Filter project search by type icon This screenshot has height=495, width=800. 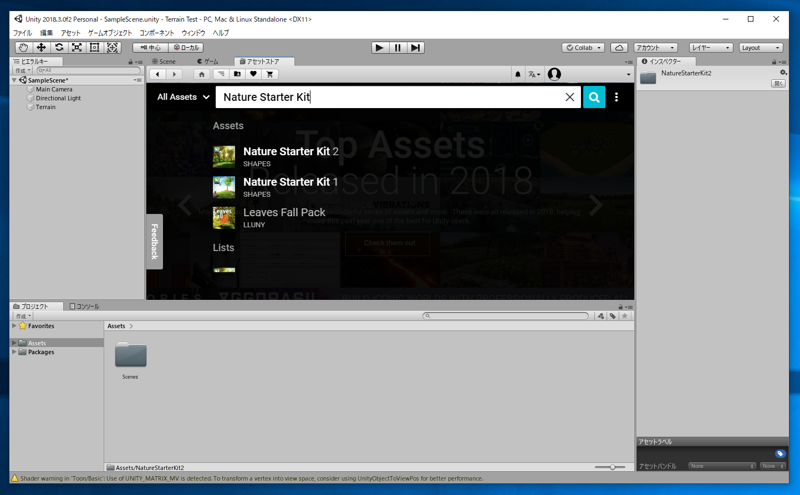(601, 316)
